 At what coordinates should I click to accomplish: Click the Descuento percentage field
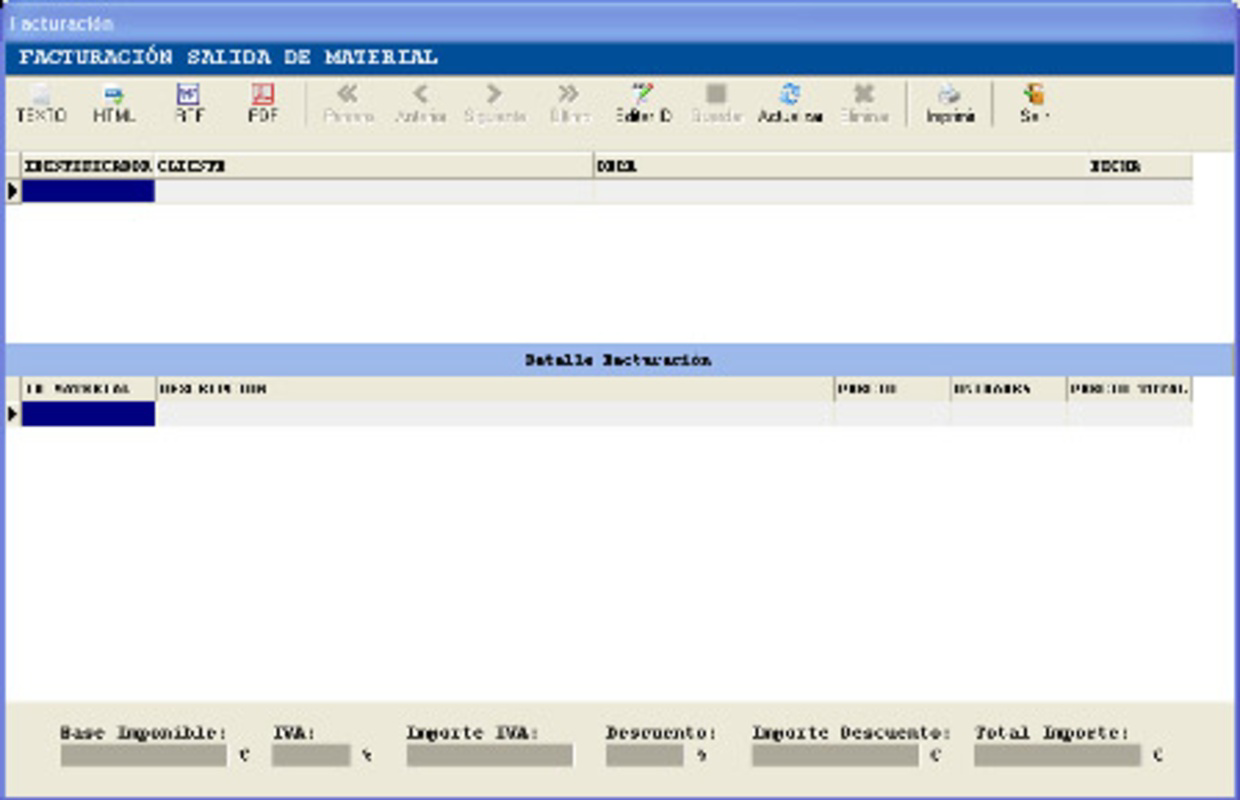coord(645,755)
